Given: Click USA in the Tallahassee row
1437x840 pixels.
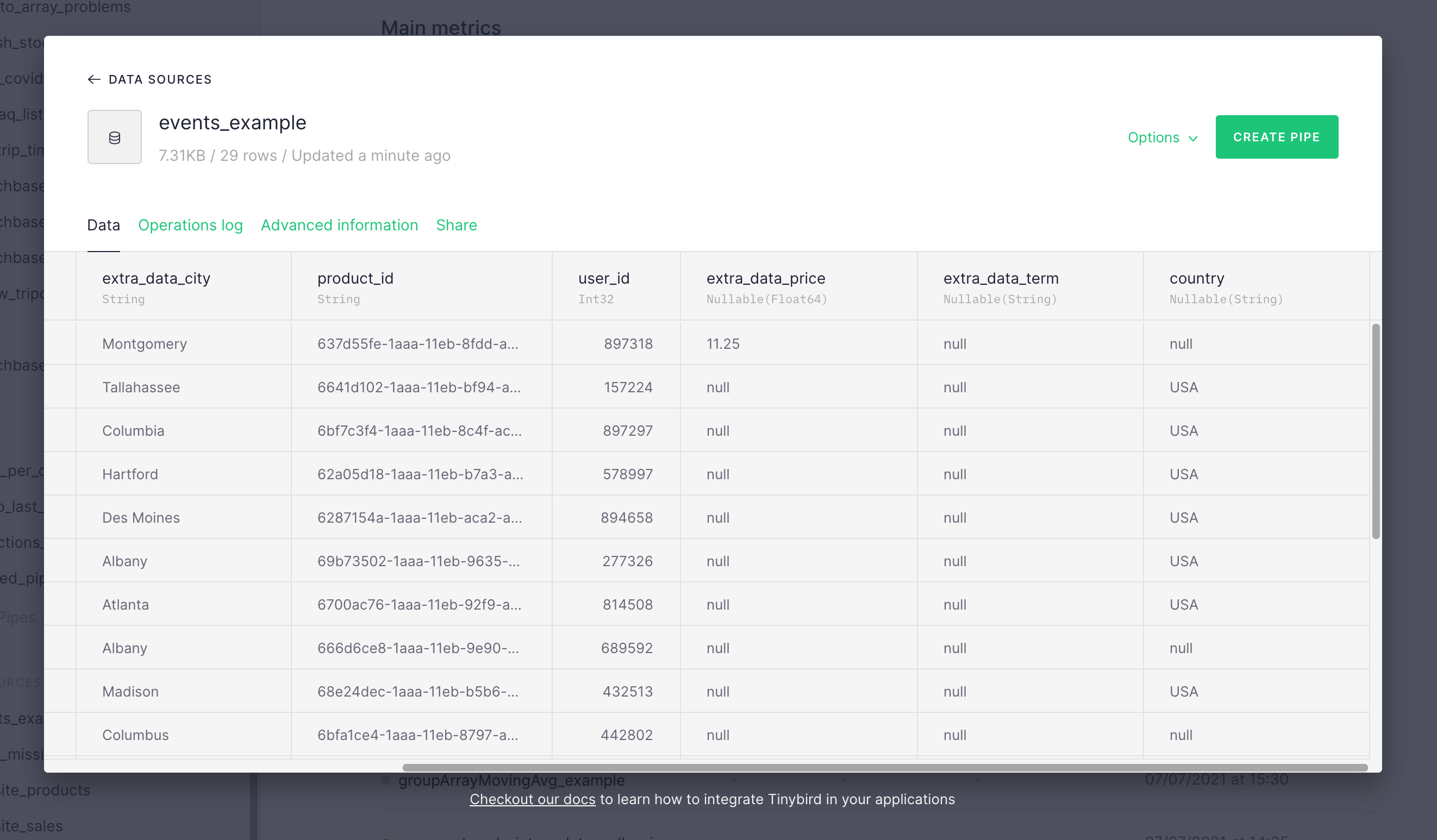Looking at the screenshot, I should 1183,387.
